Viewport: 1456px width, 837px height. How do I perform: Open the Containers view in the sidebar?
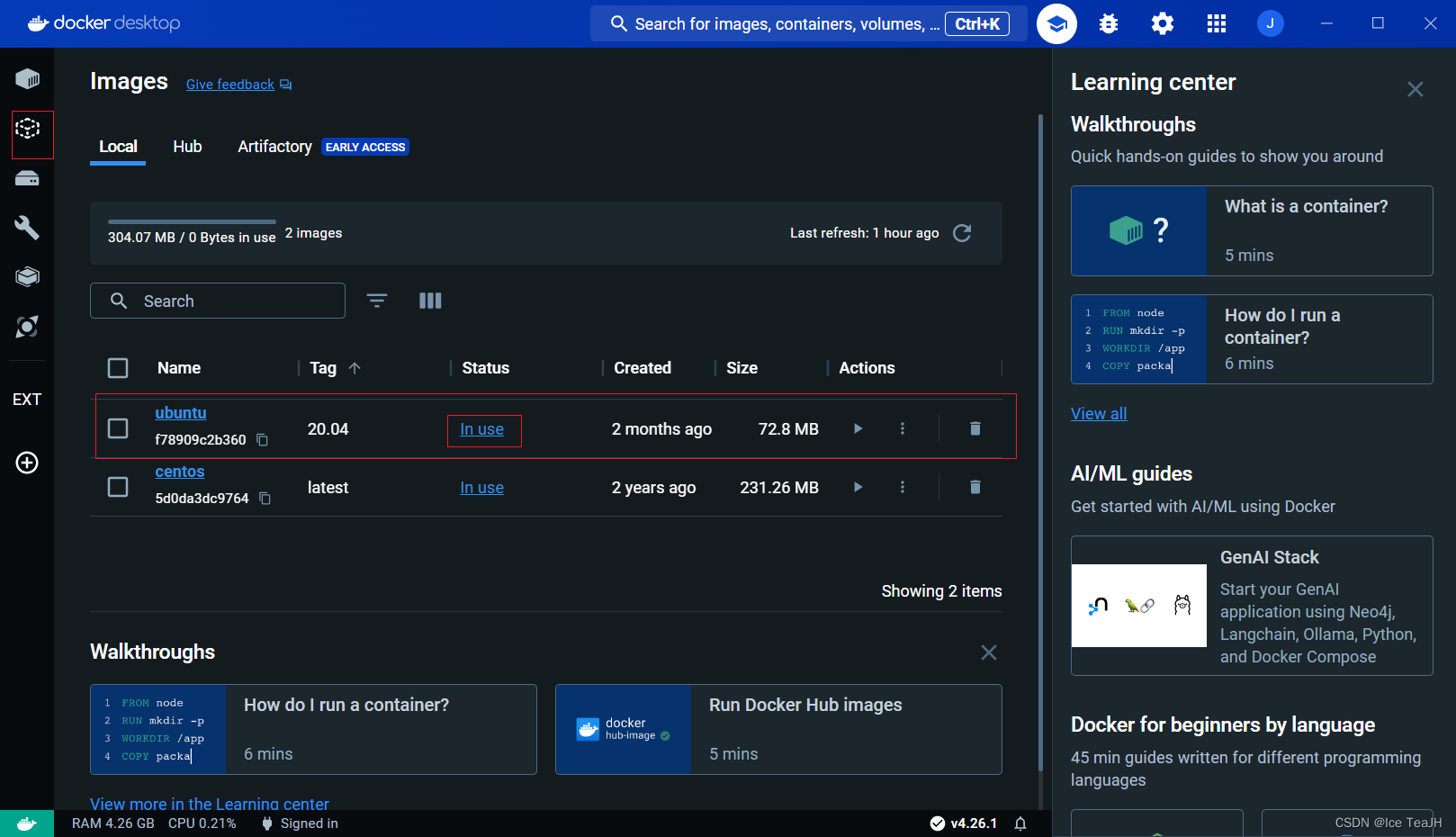tap(28, 78)
